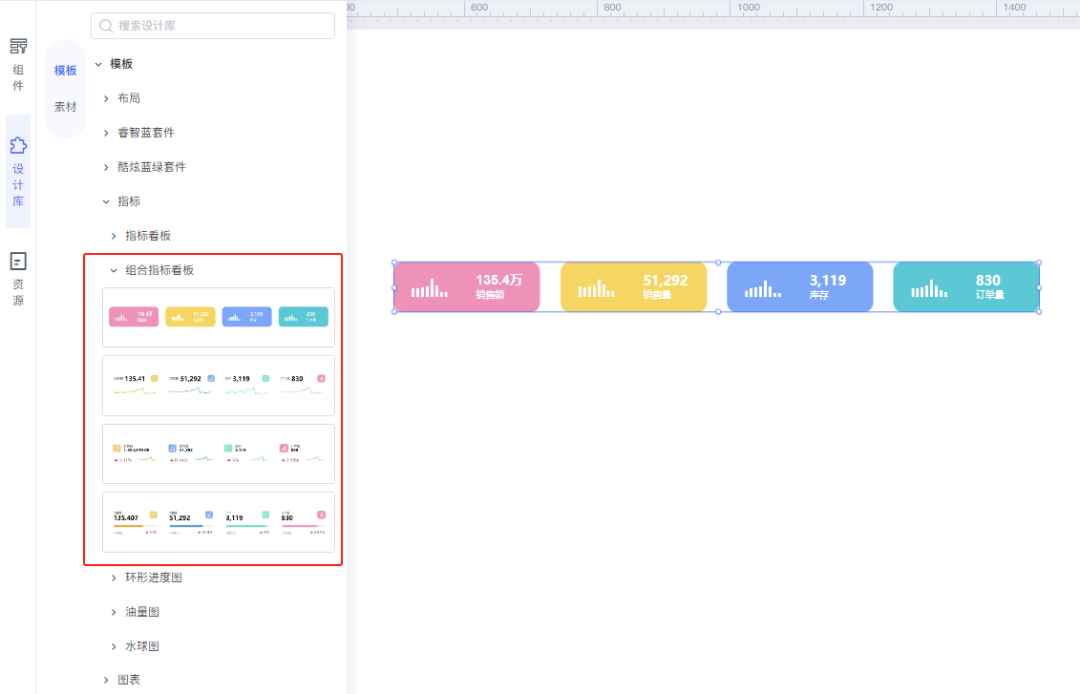Select the 指标看板 tree label
Image resolution: width=1080 pixels, height=694 pixels.
pos(148,235)
